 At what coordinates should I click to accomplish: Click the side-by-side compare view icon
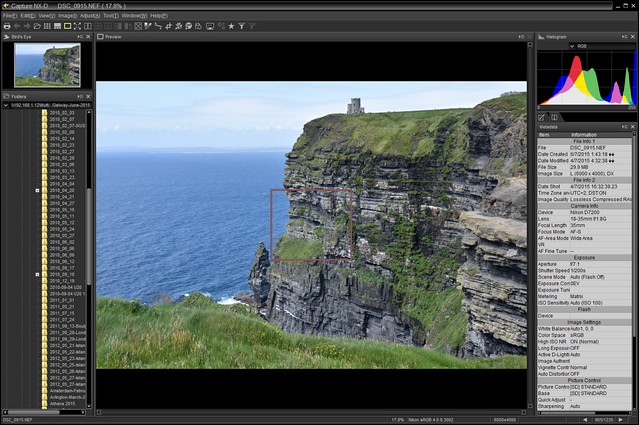point(88,26)
